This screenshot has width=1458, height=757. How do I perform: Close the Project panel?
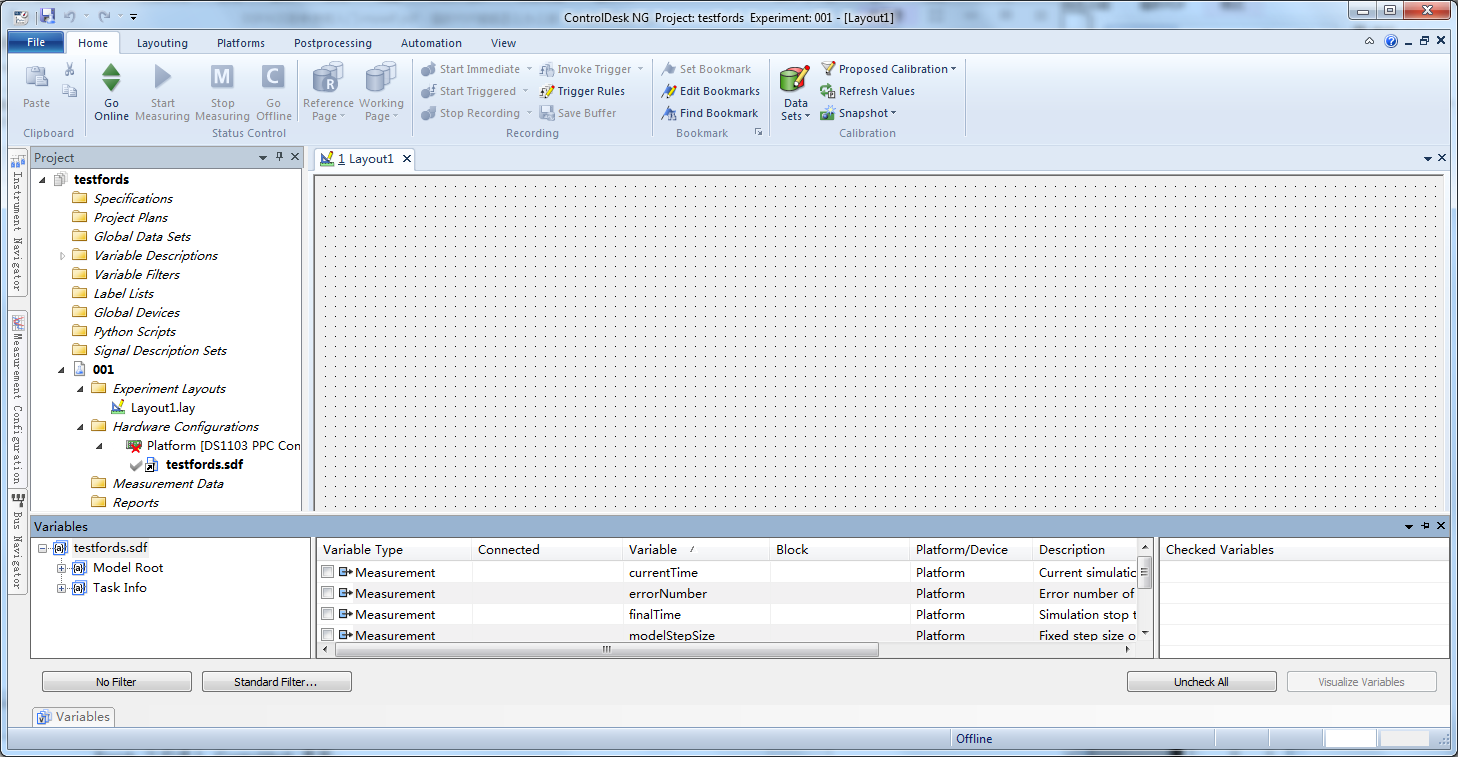(x=295, y=157)
